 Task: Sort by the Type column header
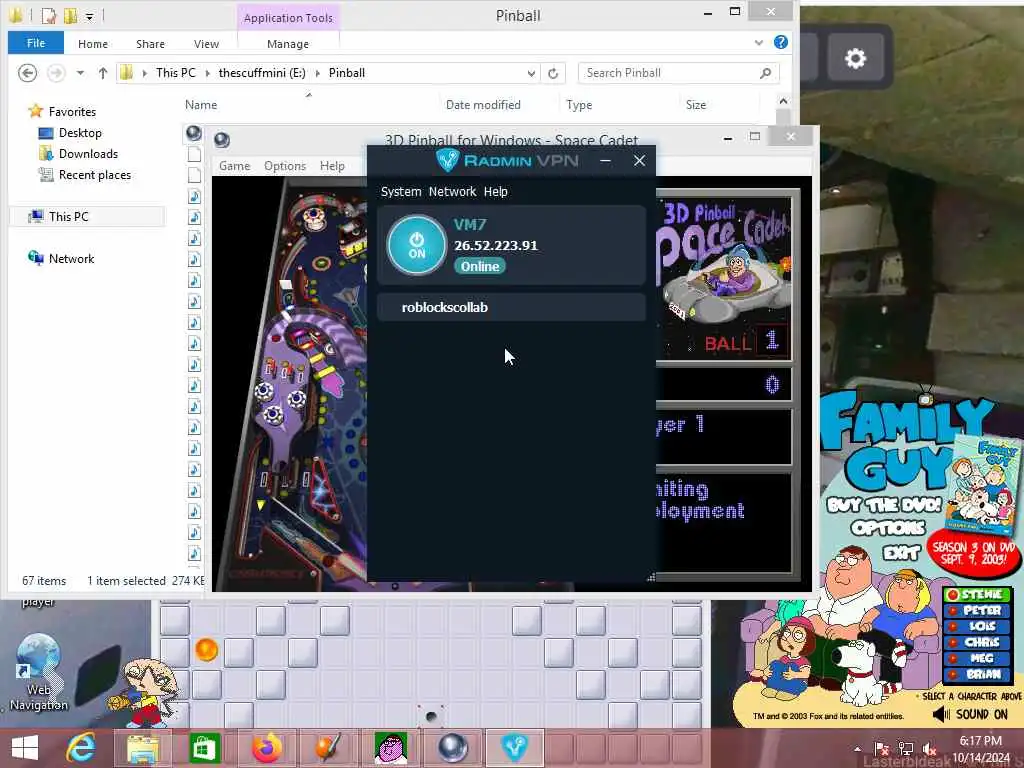[579, 104]
